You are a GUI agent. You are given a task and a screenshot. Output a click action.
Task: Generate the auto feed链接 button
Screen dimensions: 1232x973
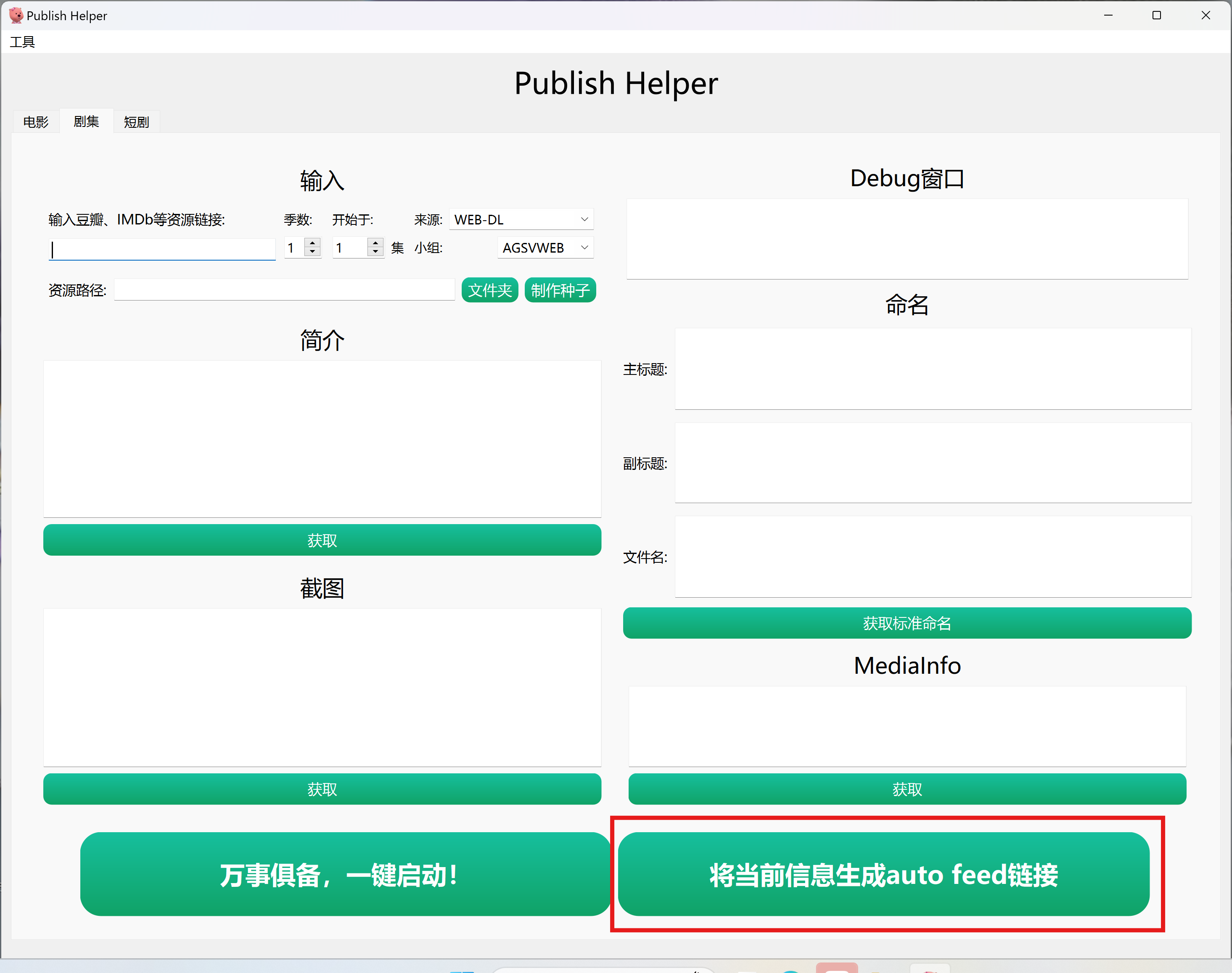point(883,875)
